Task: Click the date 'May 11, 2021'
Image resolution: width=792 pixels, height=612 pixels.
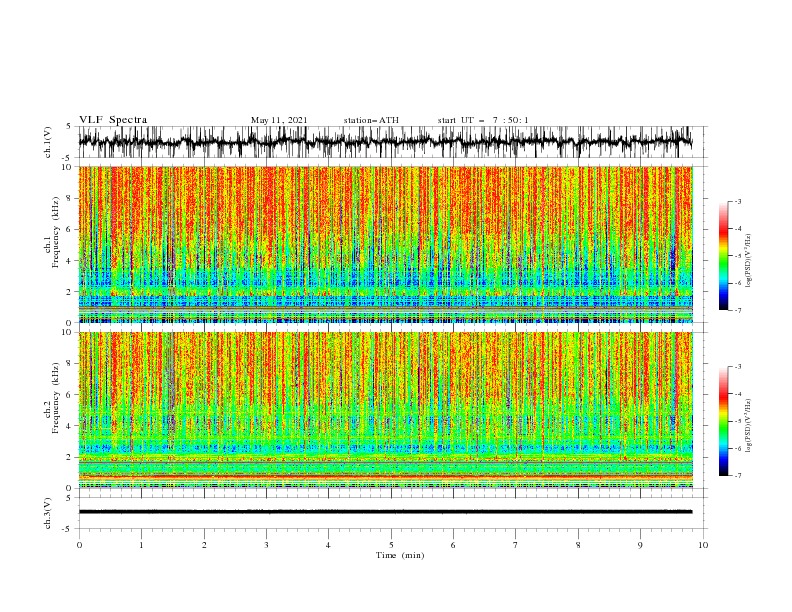Action: click(x=279, y=120)
